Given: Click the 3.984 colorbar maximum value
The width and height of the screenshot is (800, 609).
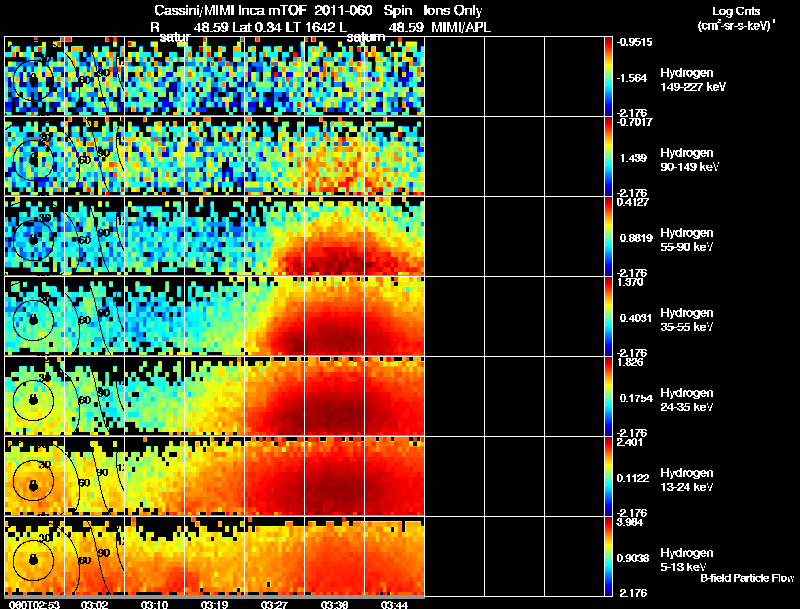Looking at the screenshot, I should pyautogui.click(x=630, y=522).
